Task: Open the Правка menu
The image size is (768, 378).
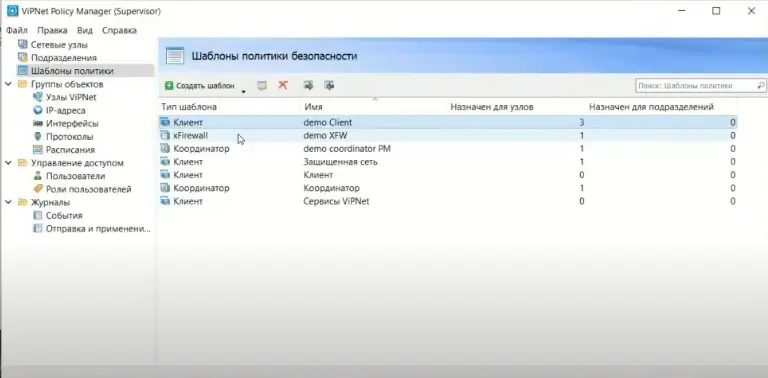Action: tap(52, 30)
